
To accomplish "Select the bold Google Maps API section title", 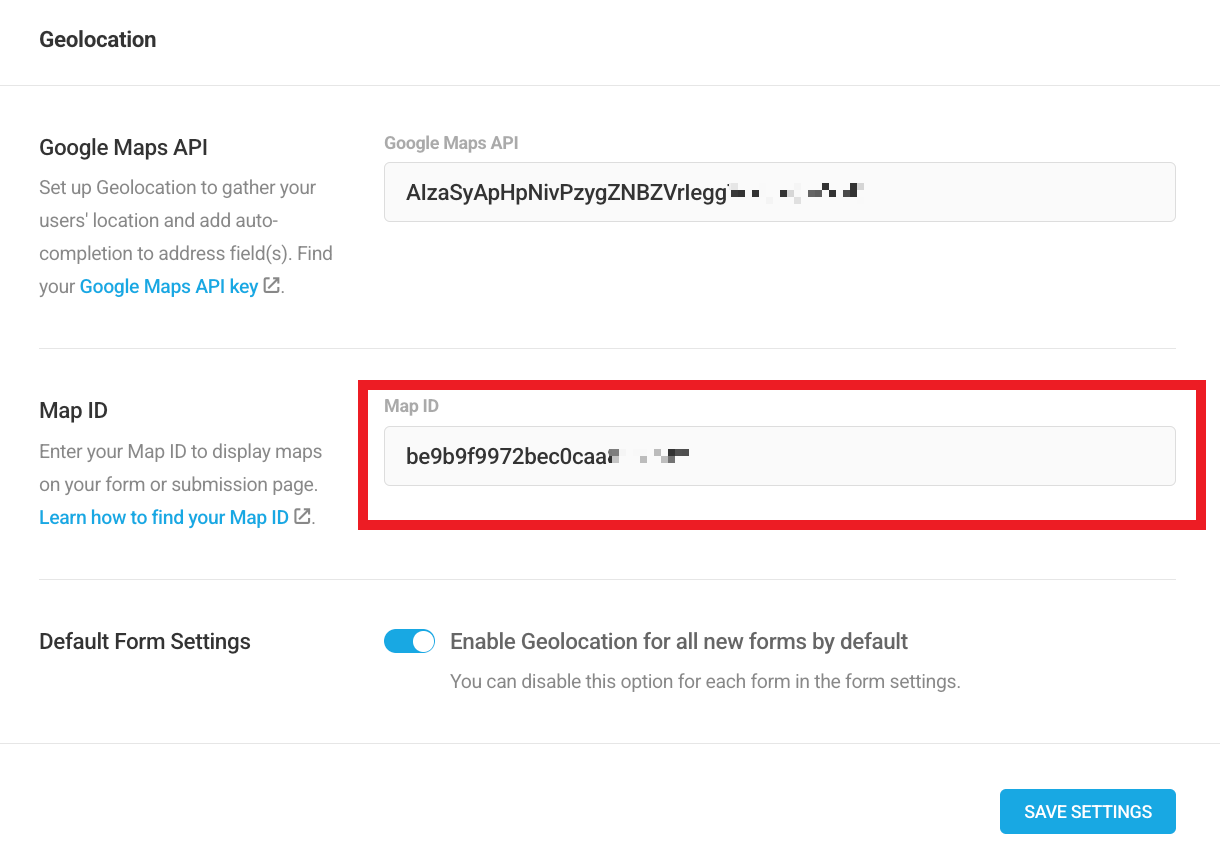I will pos(123,148).
